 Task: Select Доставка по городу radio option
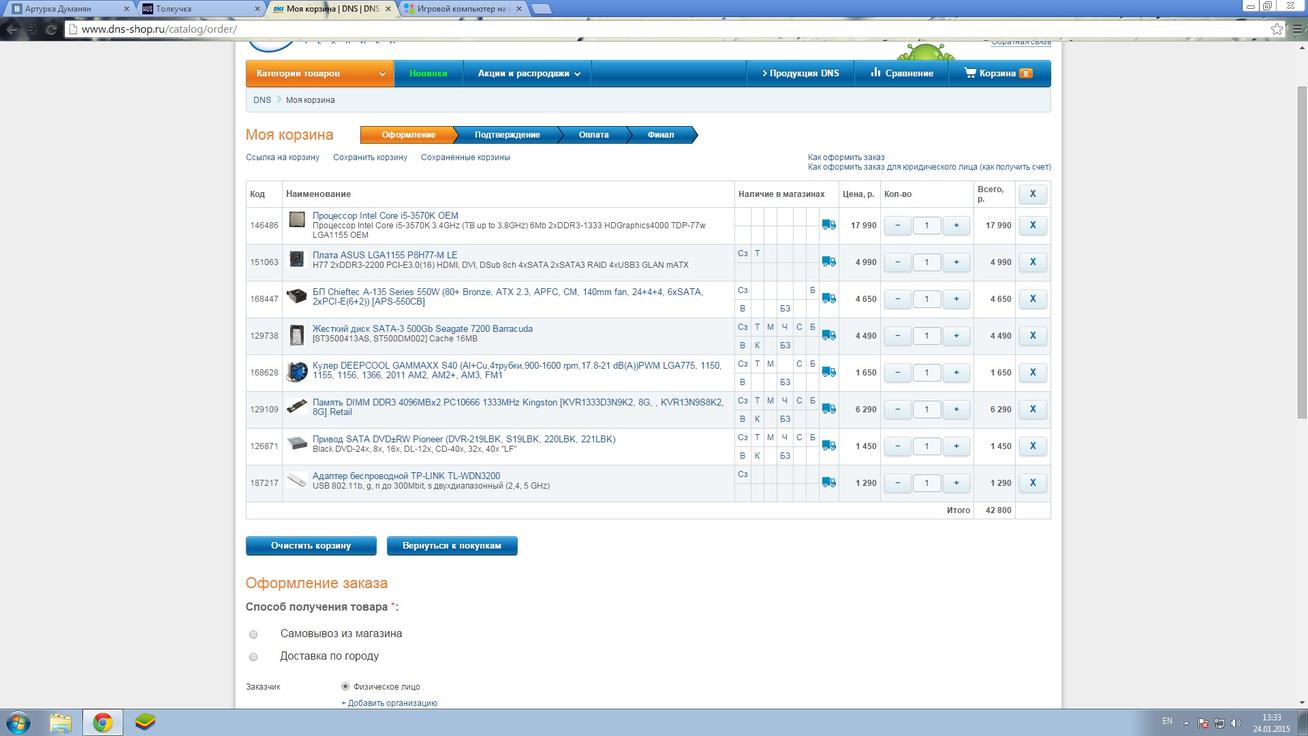point(253,657)
